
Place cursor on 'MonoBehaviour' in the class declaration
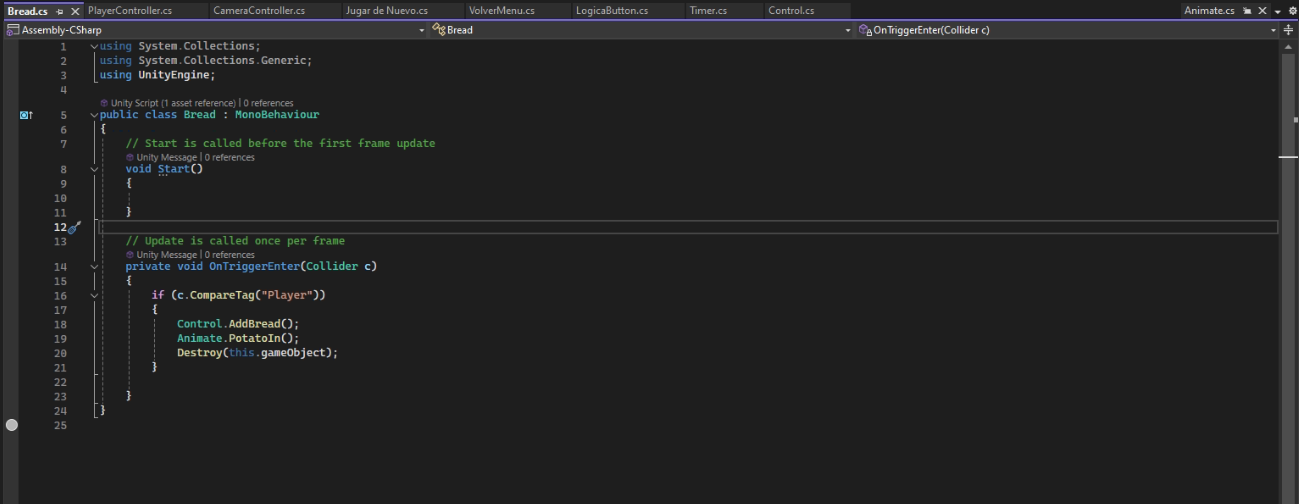[277, 115]
